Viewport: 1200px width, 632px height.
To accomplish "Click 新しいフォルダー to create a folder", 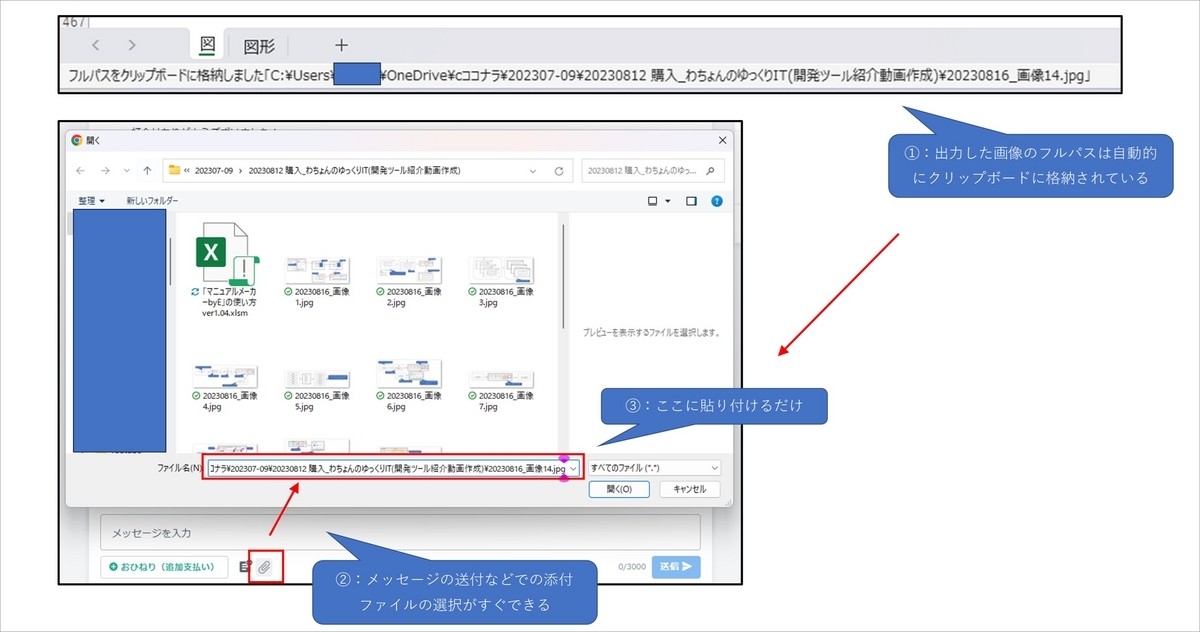I will [151, 202].
